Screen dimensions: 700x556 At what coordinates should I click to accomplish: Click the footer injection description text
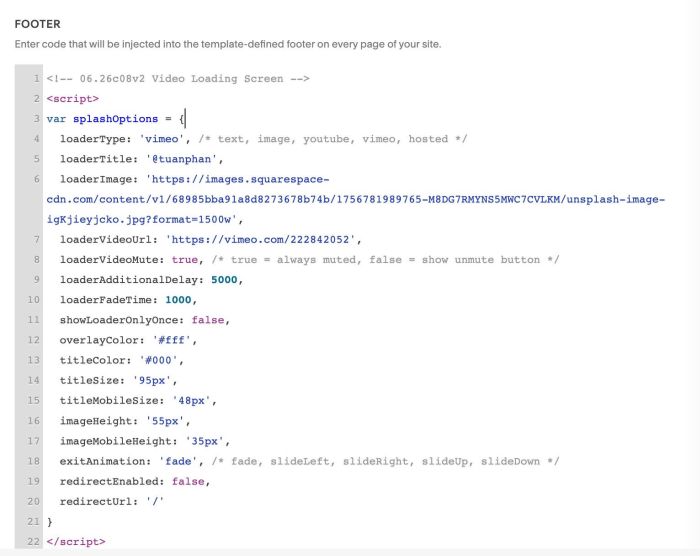click(228, 44)
